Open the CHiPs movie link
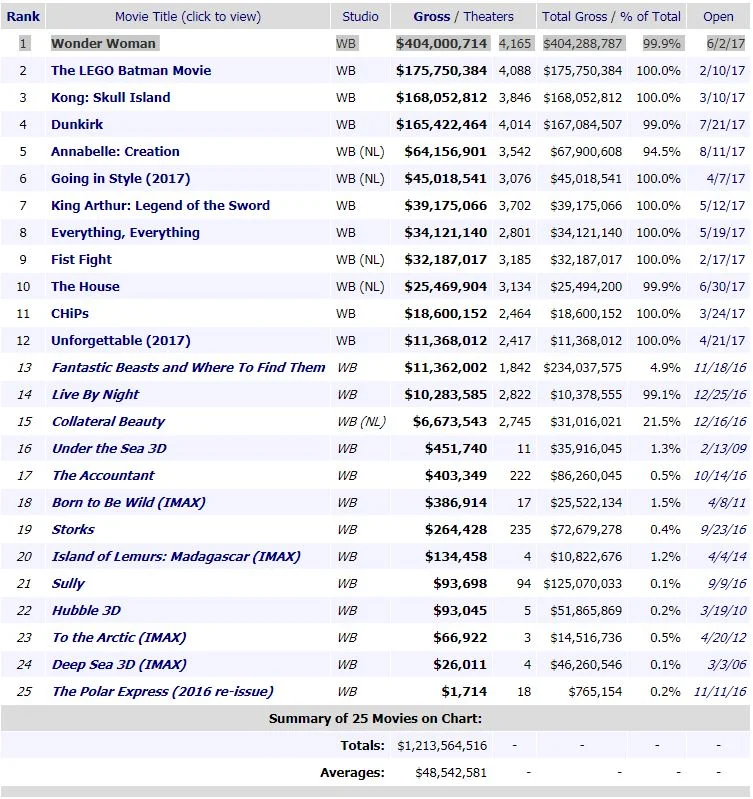 pyautogui.click(x=70, y=313)
